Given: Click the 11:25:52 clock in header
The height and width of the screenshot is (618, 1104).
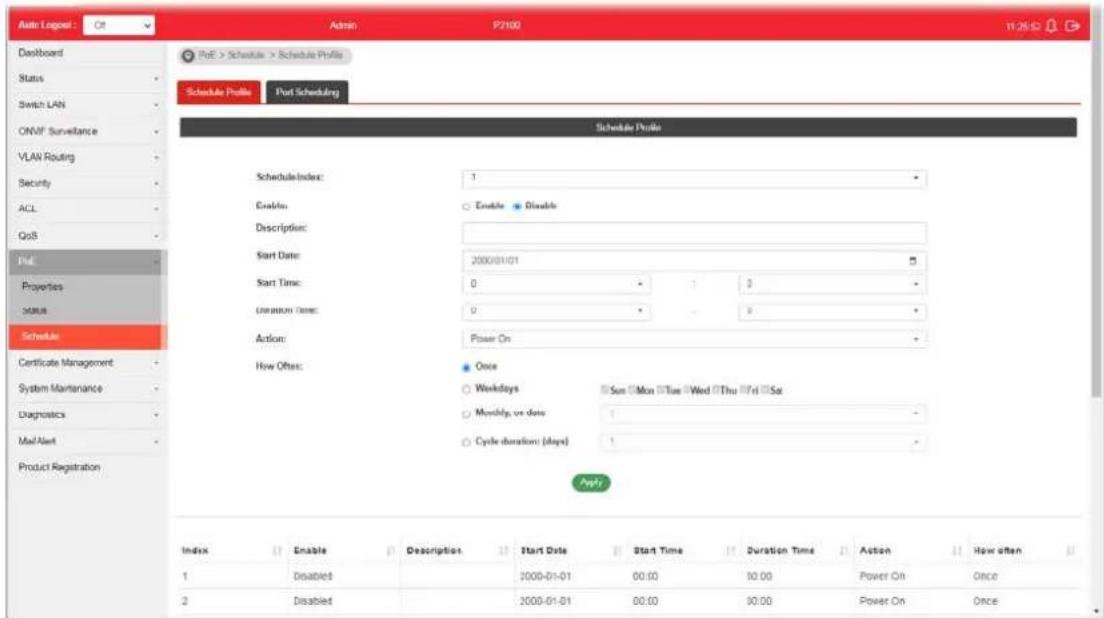Looking at the screenshot, I should coord(1023,26).
